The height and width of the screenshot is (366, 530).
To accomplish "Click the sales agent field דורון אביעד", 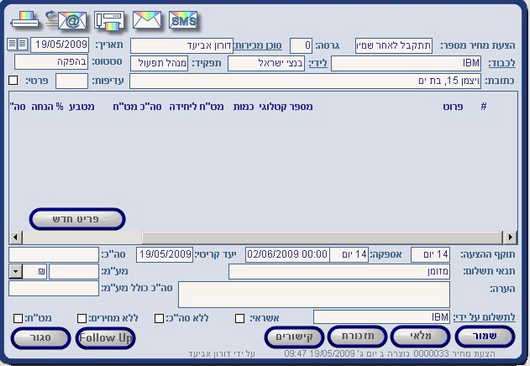I will (182, 46).
